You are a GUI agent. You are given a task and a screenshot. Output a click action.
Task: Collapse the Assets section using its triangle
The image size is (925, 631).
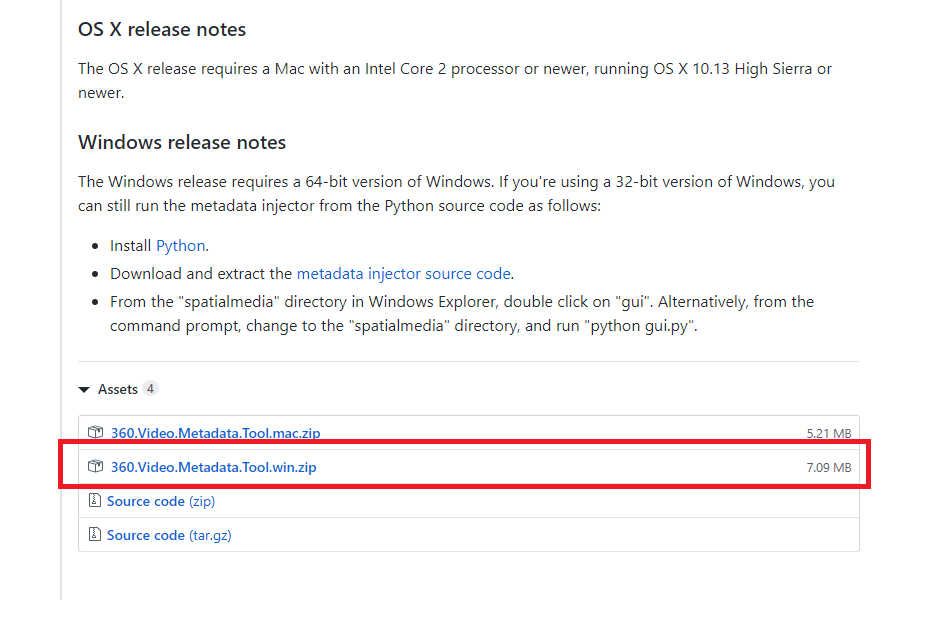pyautogui.click(x=83, y=389)
